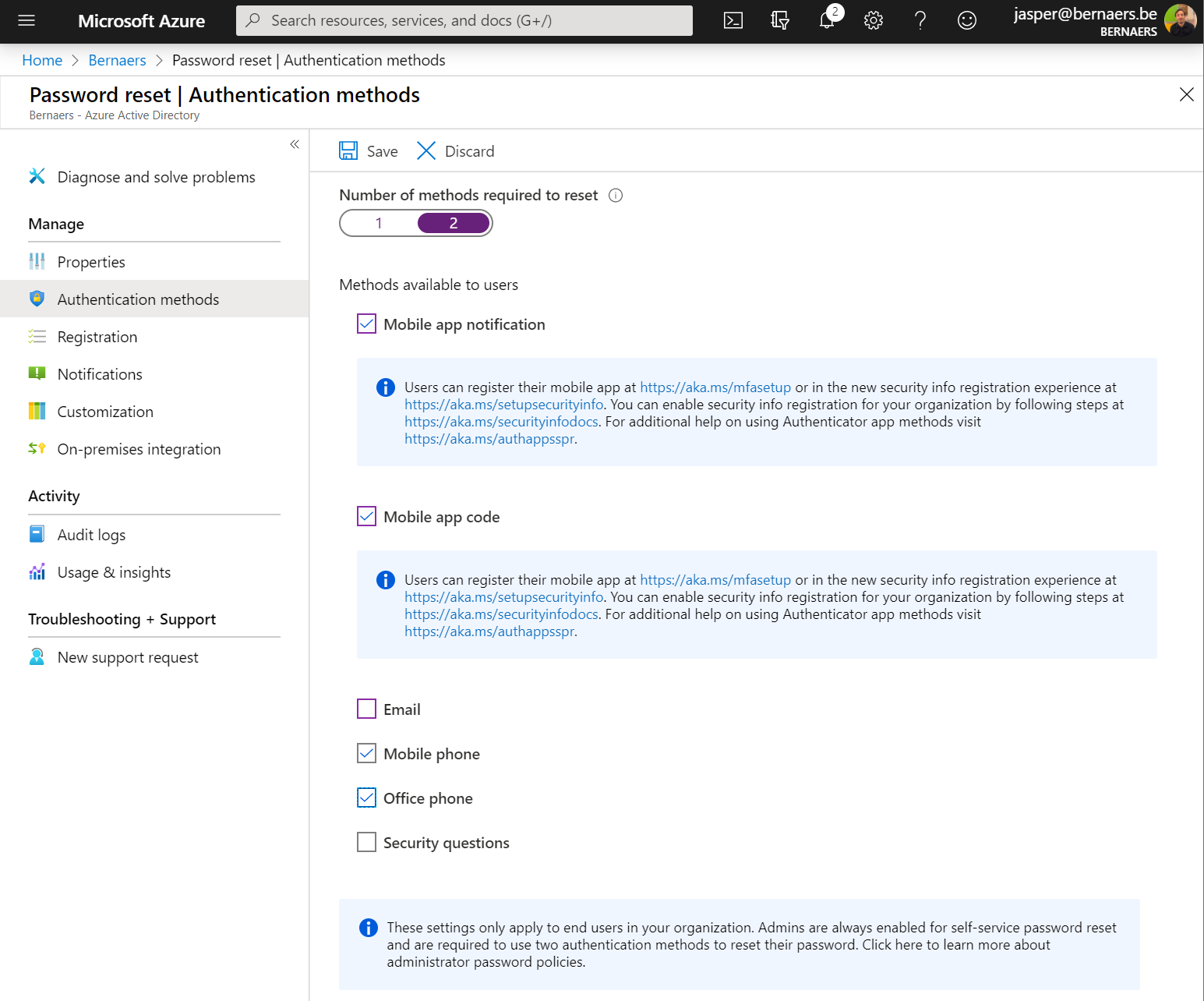The height and width of the screenshot is (1001, 1204).
Task: Click info icon next to methods required
Action: [616, 196]
